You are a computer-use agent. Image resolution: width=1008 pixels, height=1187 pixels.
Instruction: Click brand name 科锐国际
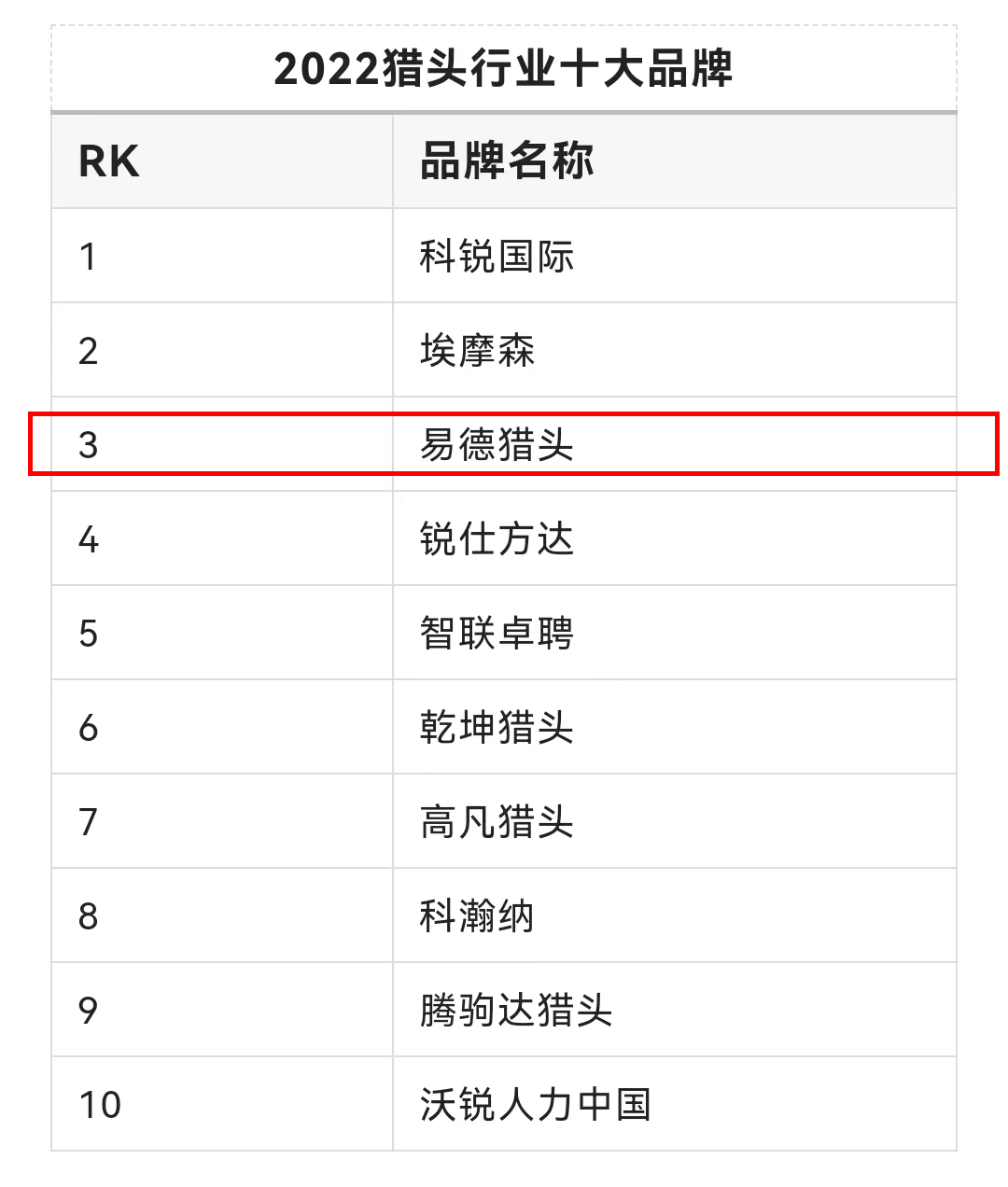(x=497, y=257)
